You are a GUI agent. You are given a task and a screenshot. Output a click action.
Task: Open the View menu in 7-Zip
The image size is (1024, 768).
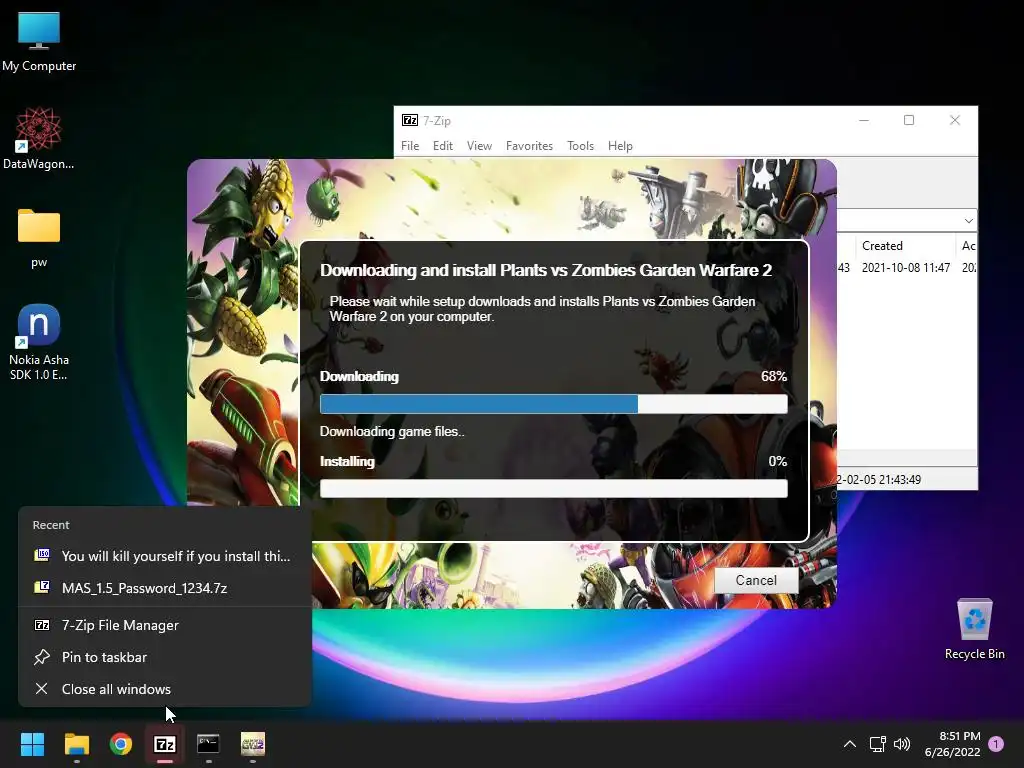point(479,146)
